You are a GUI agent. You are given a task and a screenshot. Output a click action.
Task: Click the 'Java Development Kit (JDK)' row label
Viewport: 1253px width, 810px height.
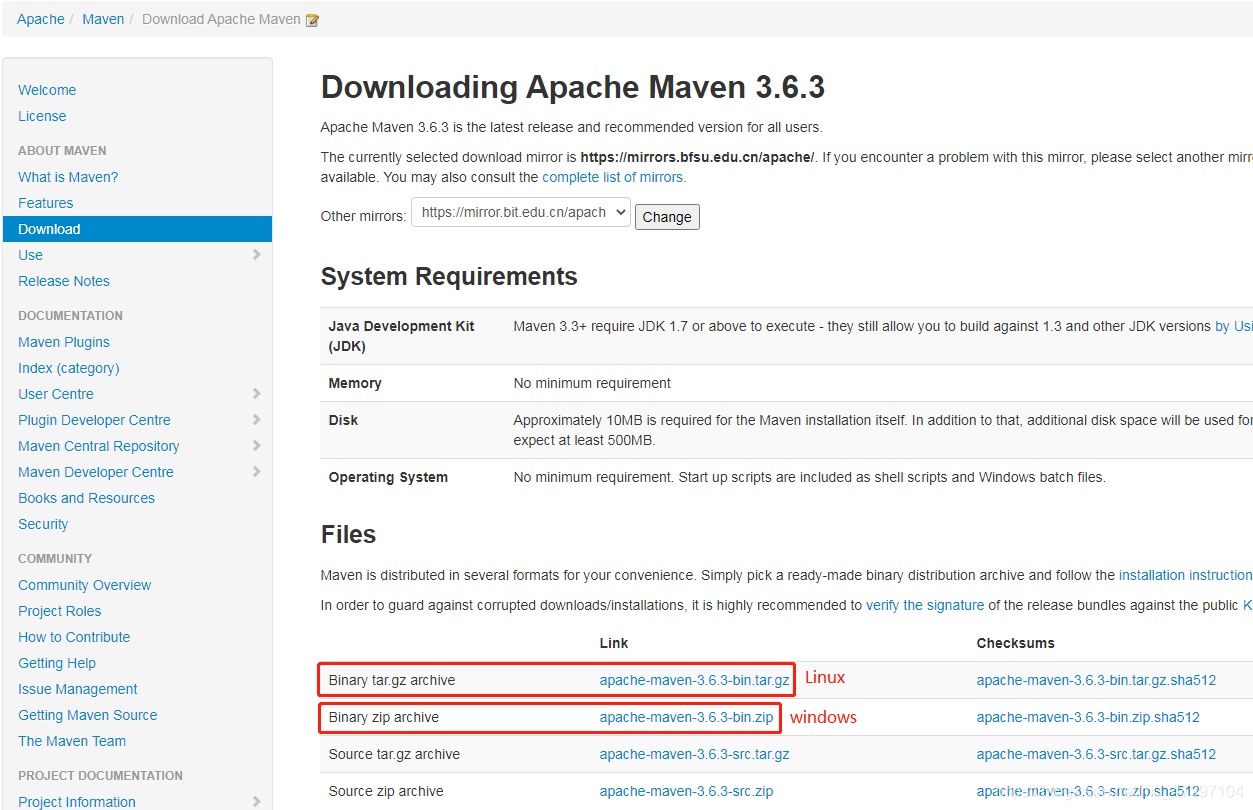coord(402,336)
